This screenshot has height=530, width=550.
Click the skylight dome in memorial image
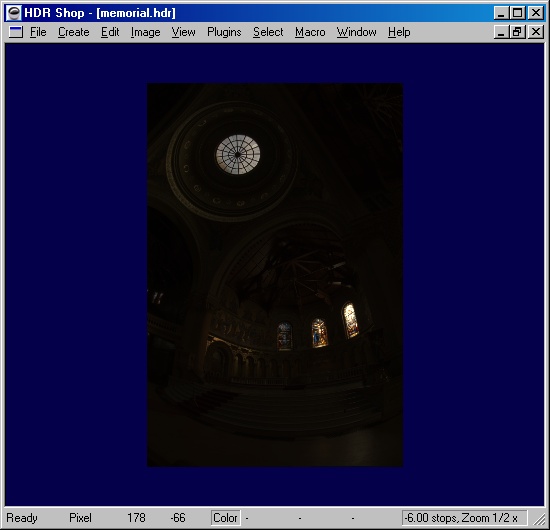tap(238, 155)
